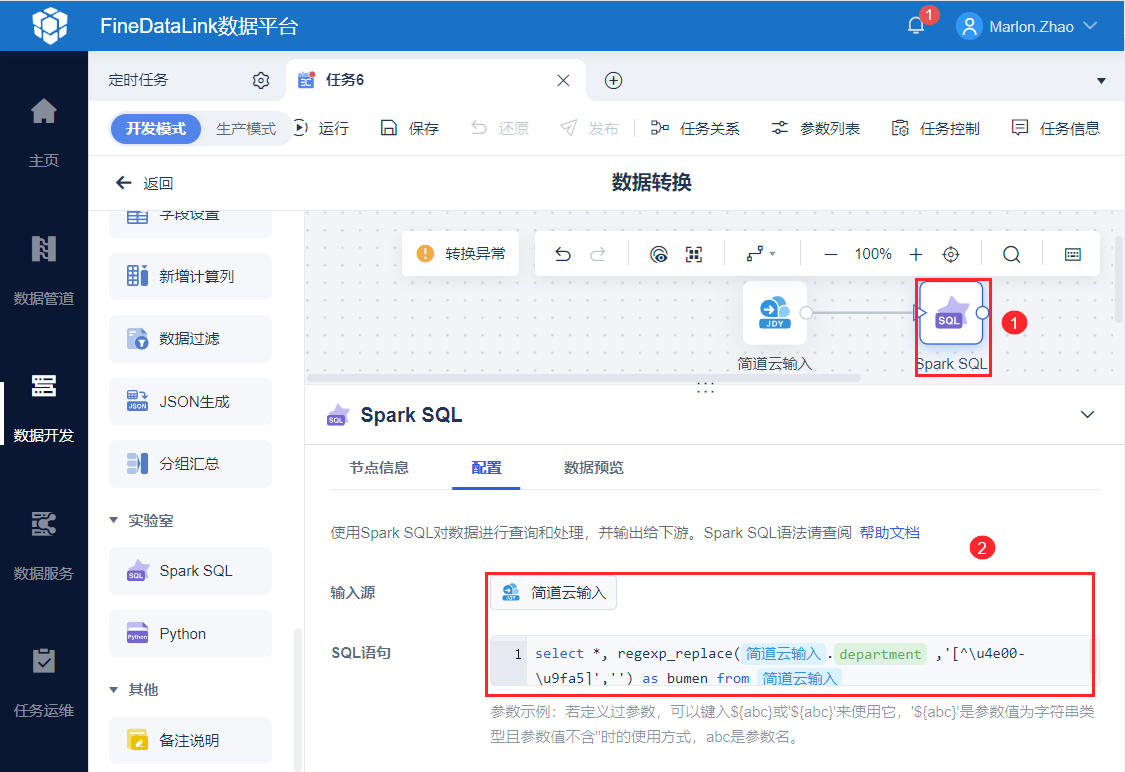Select JSON生成 operator
This screenshot has width=1125, height=772.
point(190,402)
